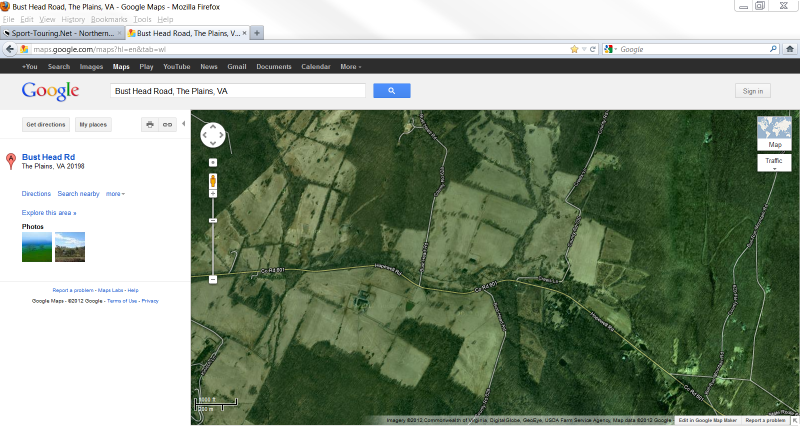Click Images in the Google bar
800x426 pixels.
click(x=91, y=66)
